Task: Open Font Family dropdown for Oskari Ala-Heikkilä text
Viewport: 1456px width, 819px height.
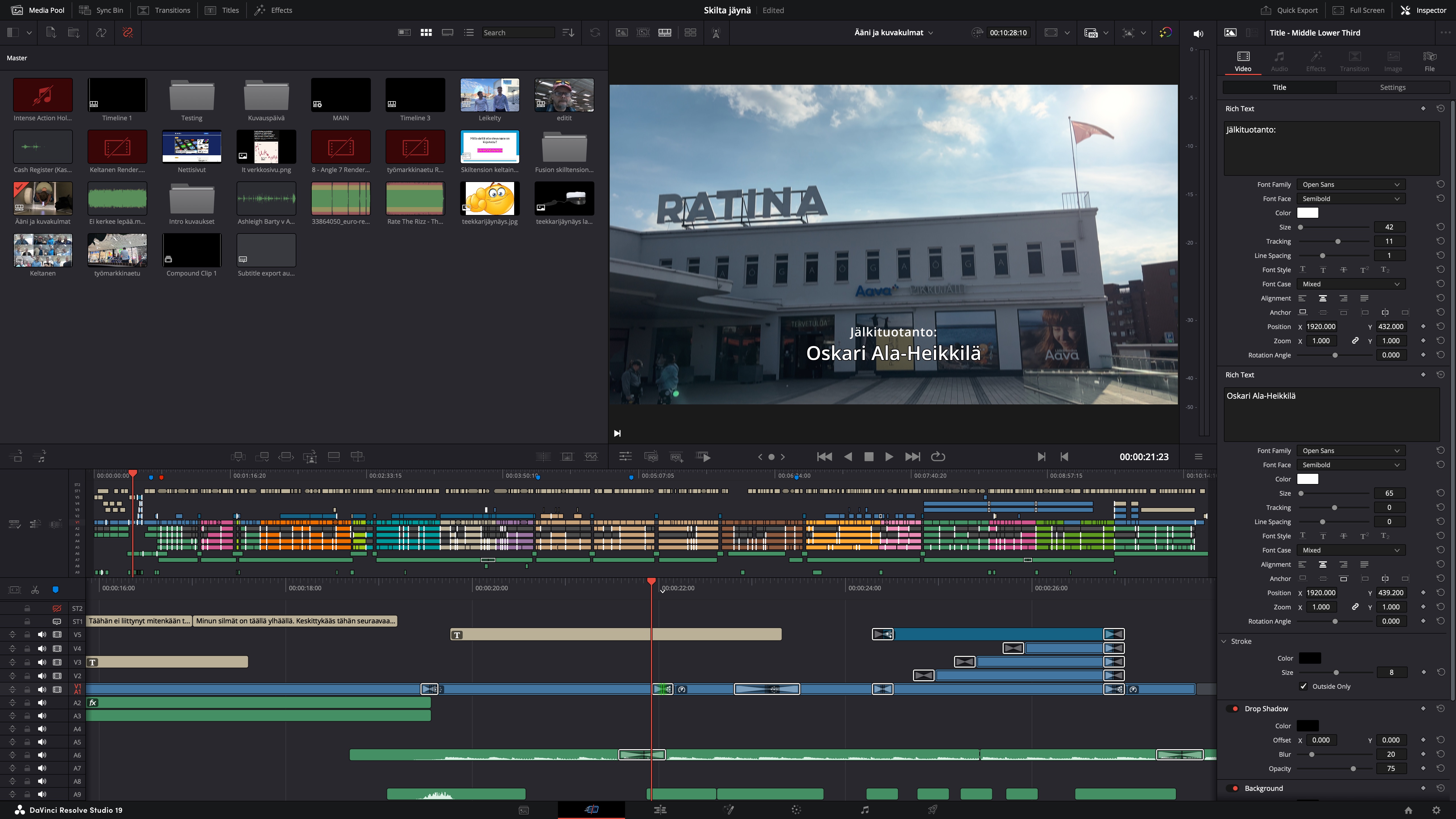Action: pyautogui.click(x=1351, y=451)
